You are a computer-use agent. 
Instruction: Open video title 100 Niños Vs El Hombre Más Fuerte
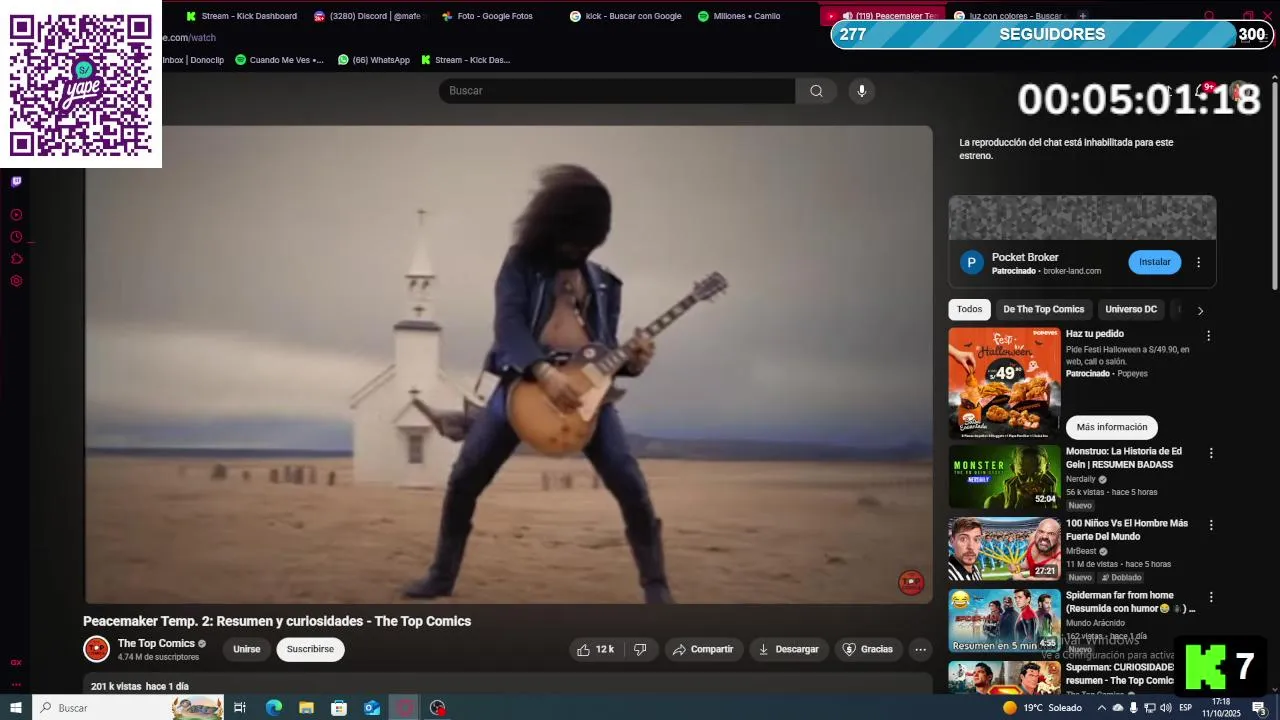click(1126, 530)
